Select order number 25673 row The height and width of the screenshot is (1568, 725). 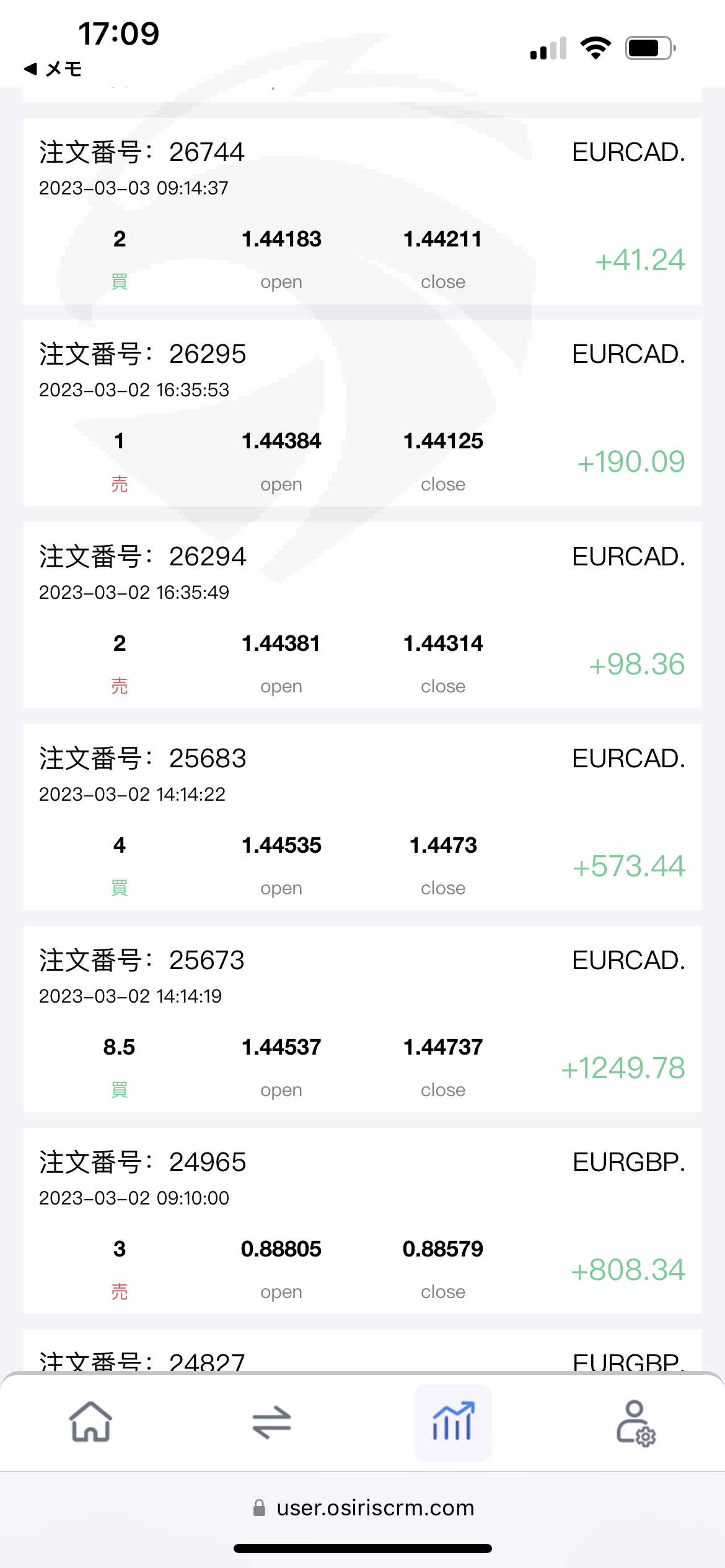[143, 960]
